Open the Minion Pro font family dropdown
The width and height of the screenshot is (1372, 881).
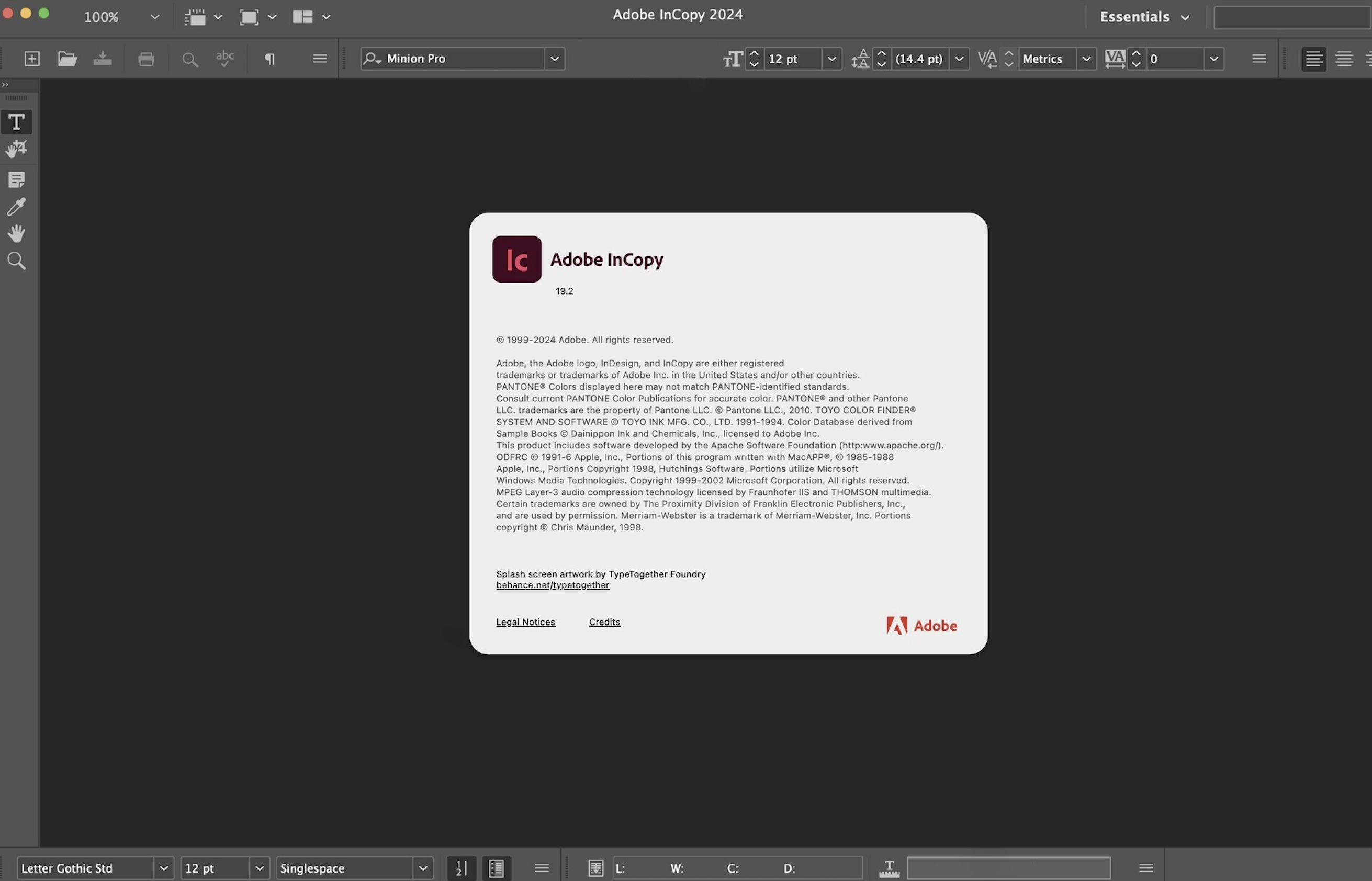[555, 59]
